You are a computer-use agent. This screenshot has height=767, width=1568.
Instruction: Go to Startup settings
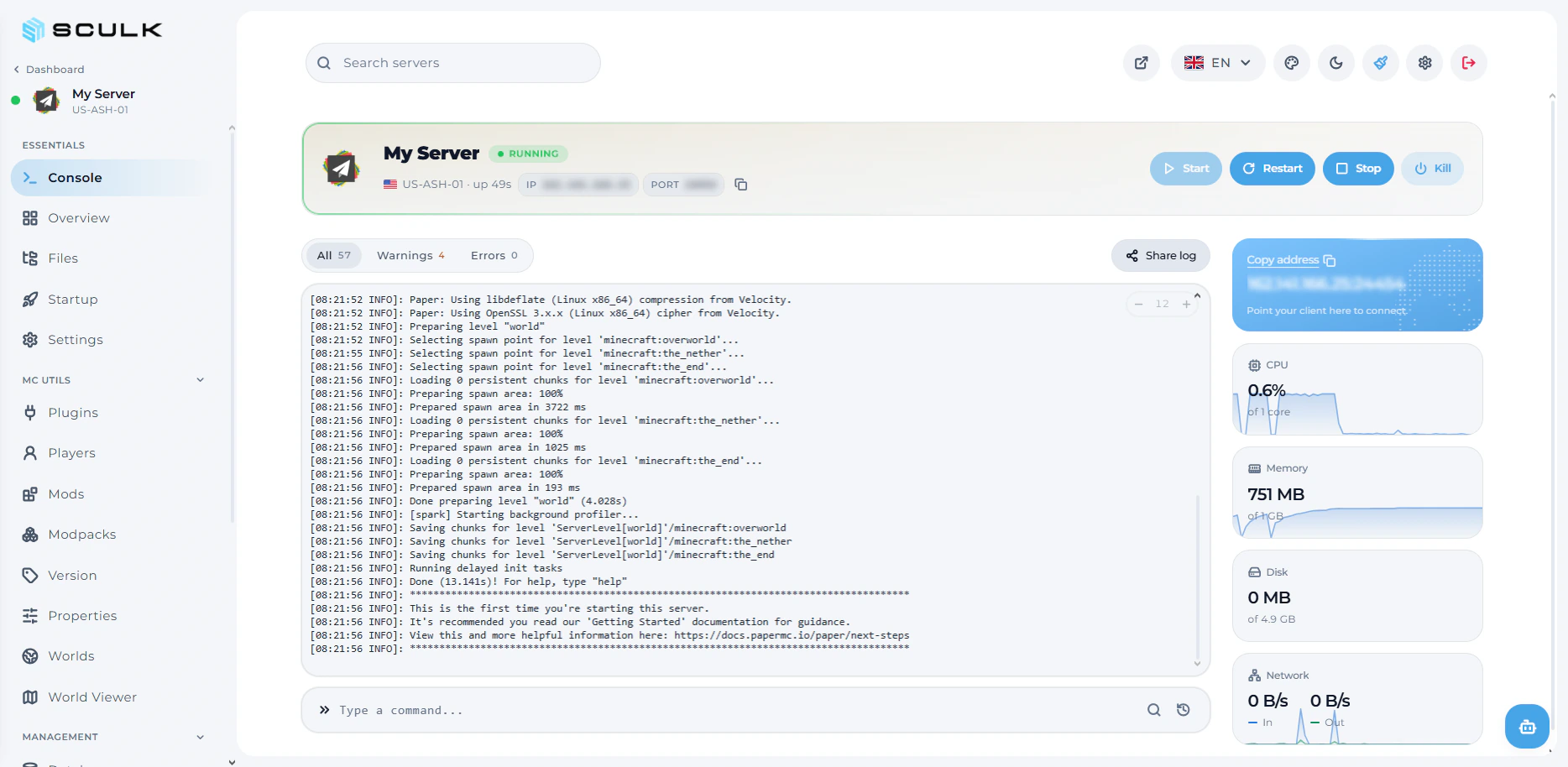111,300
